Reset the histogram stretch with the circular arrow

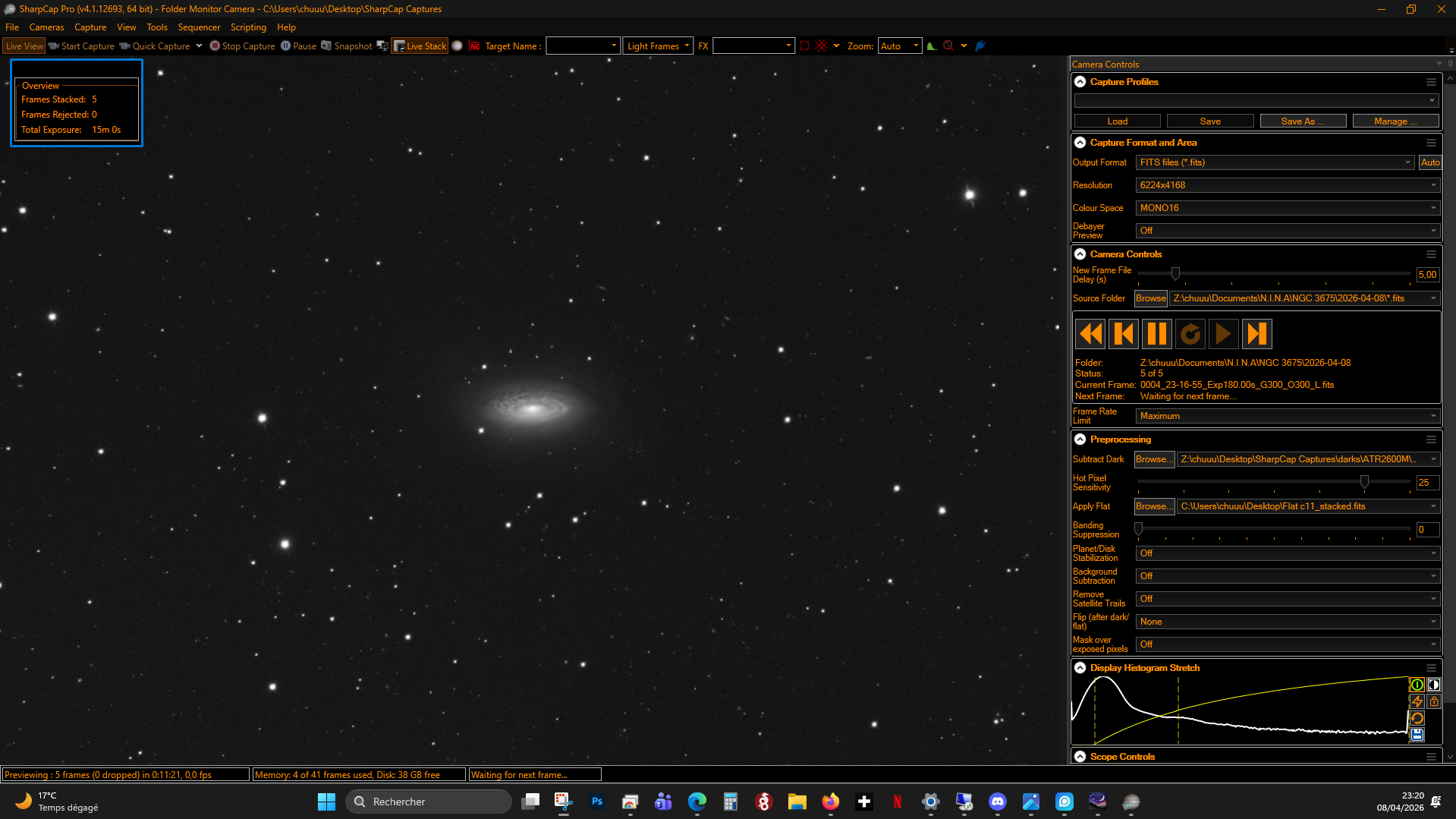click(1417, 718)
